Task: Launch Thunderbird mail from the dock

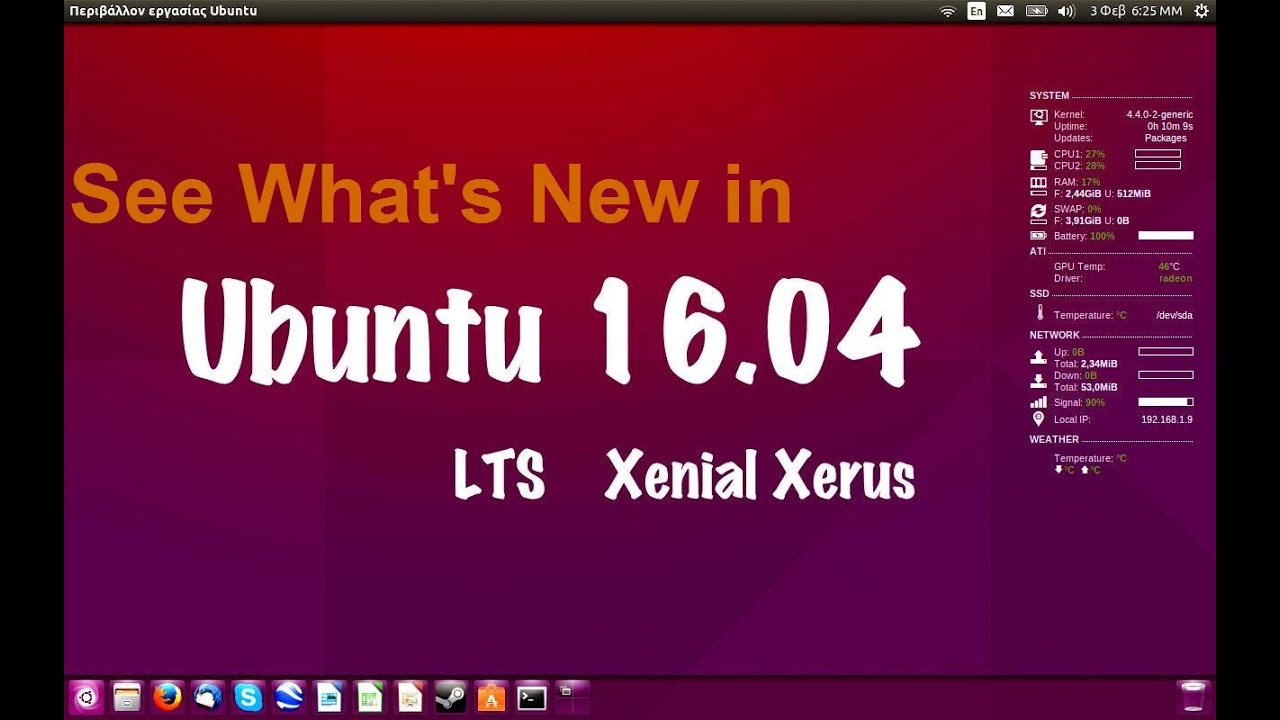Action: [208, 697]
